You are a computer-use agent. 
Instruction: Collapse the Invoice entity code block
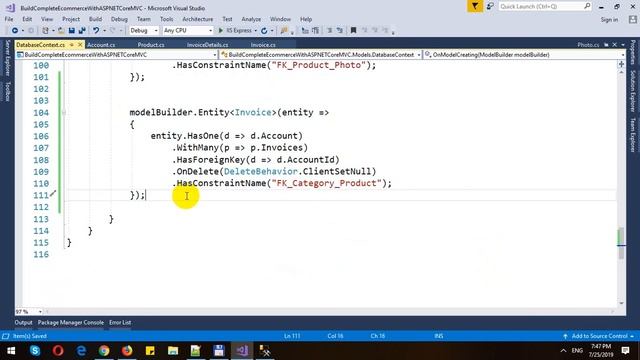64,113
